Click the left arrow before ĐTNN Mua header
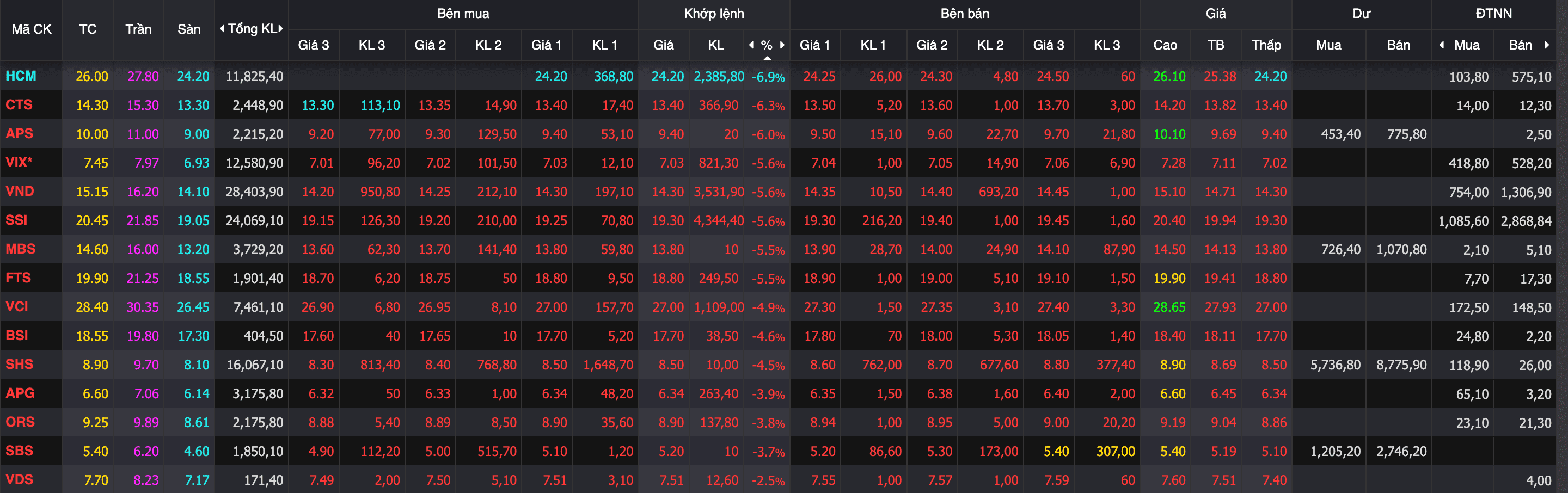The width and height of the screenshot is (1568, 493). pos(1441,45)
